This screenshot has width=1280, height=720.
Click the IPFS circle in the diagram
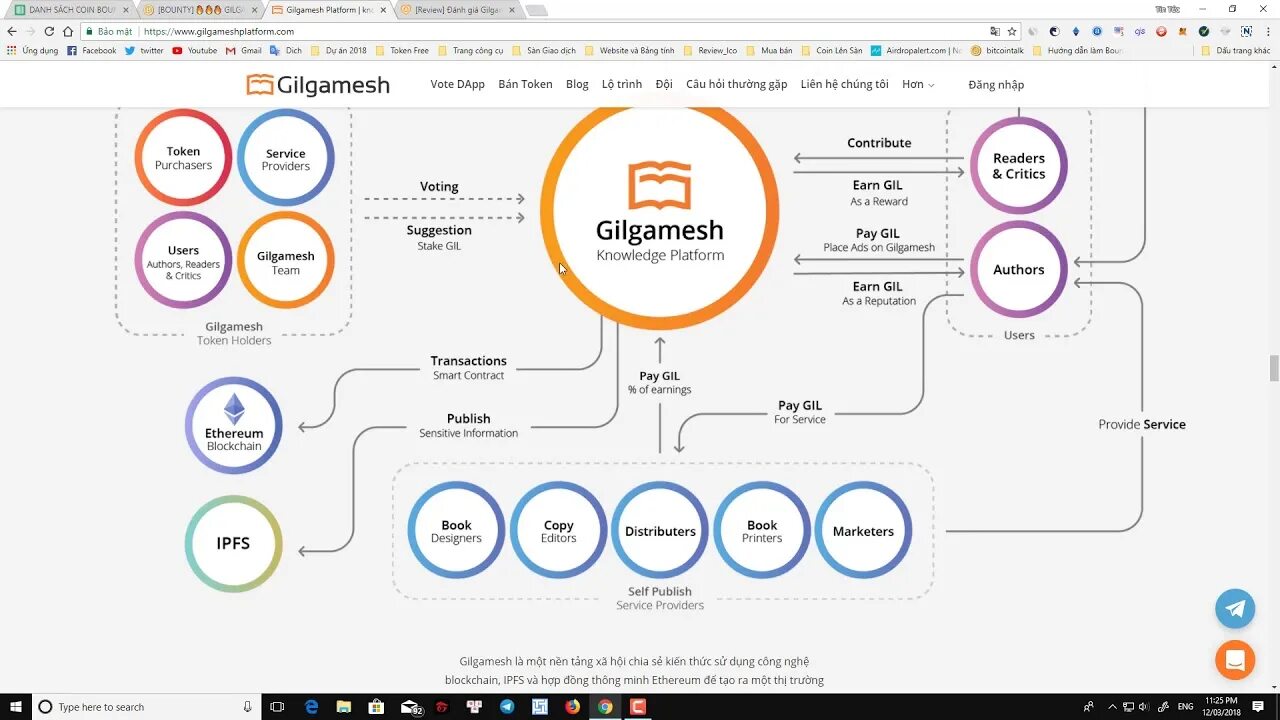[234, 544]
